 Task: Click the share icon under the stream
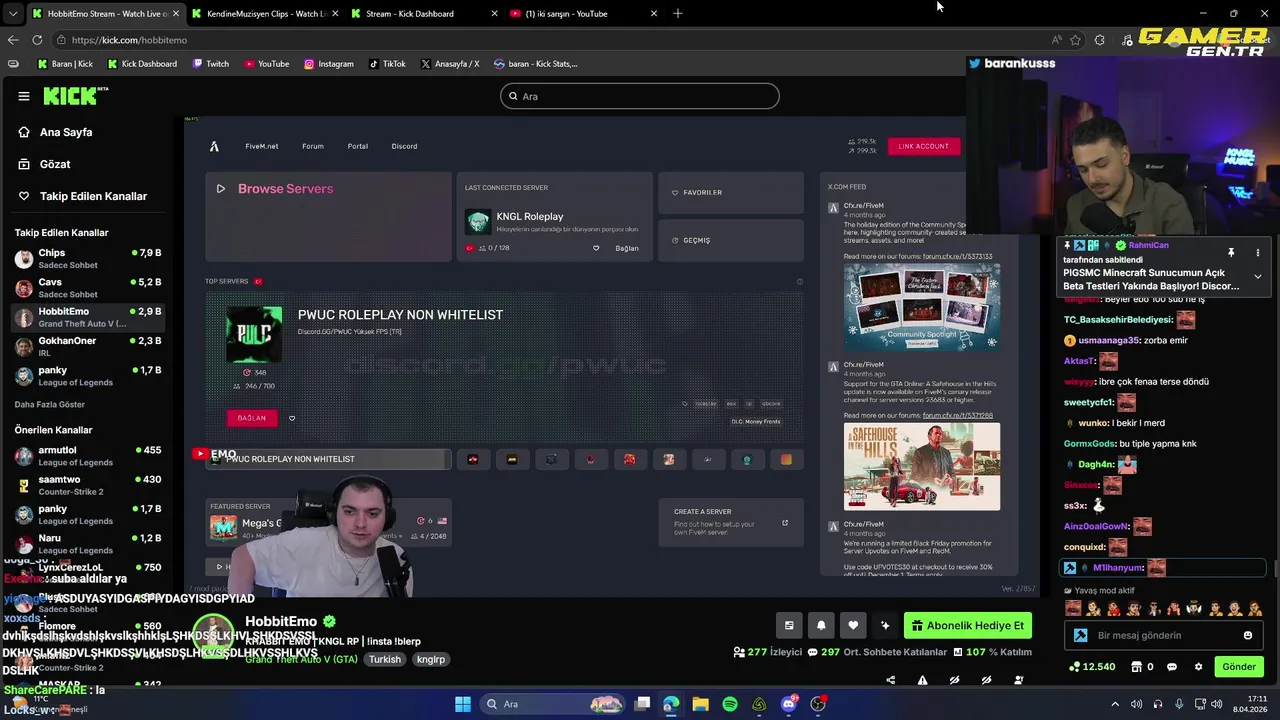click(x=891, y=680)
